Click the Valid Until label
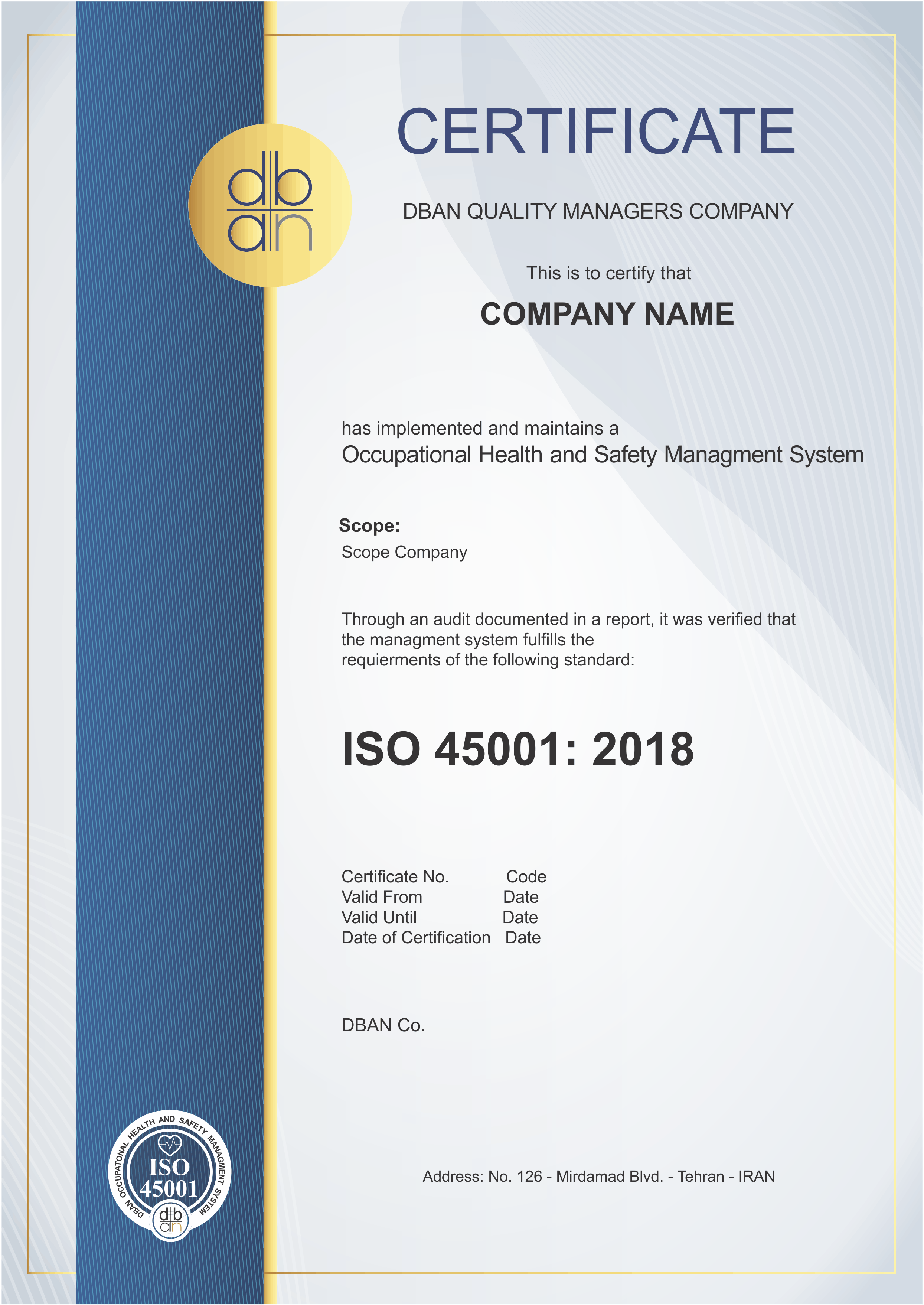The width and height of the screenshot is (924, 1305). click(379, 917)
